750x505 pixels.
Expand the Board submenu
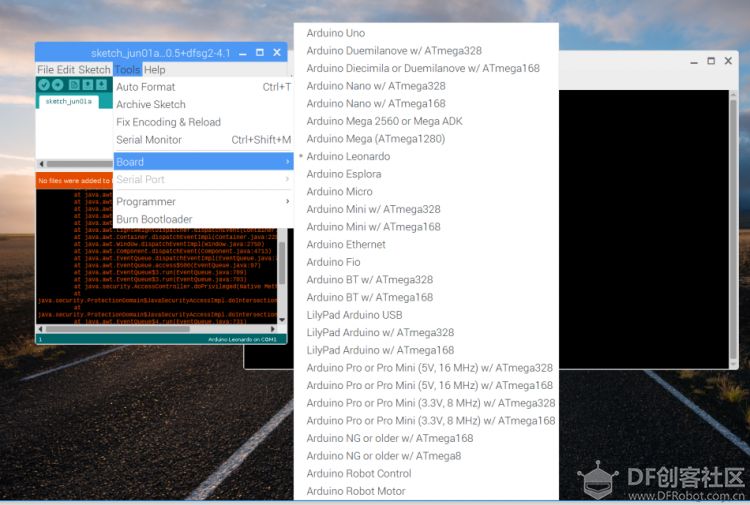203,162
